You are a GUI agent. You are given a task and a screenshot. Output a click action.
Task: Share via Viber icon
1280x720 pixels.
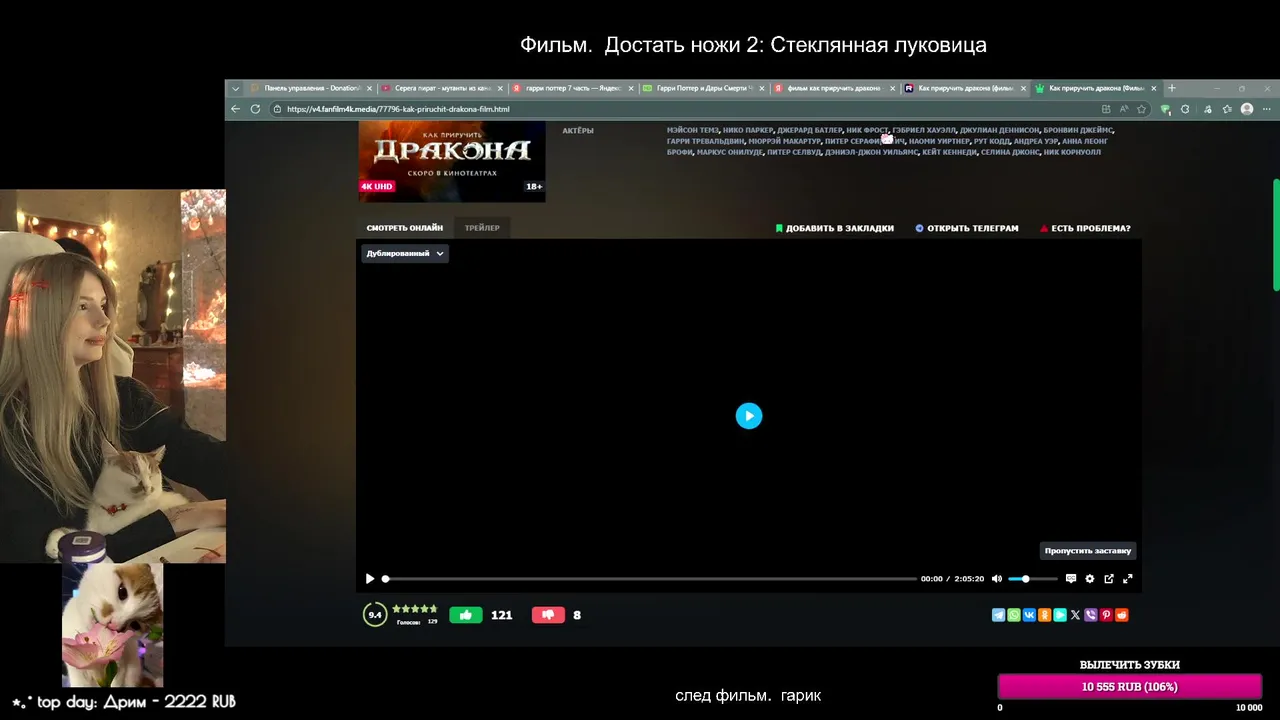pyautogui.click(x=1091, y=615)
